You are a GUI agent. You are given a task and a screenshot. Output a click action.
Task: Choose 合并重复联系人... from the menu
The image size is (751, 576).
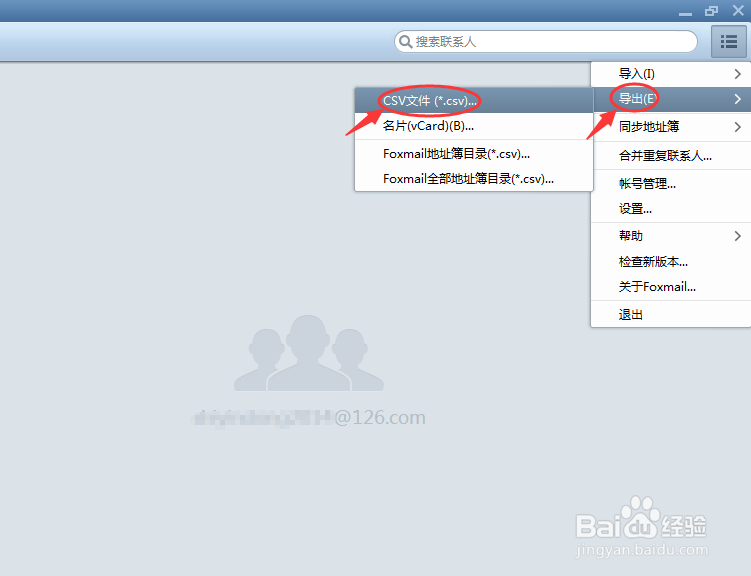coord(671,156)
